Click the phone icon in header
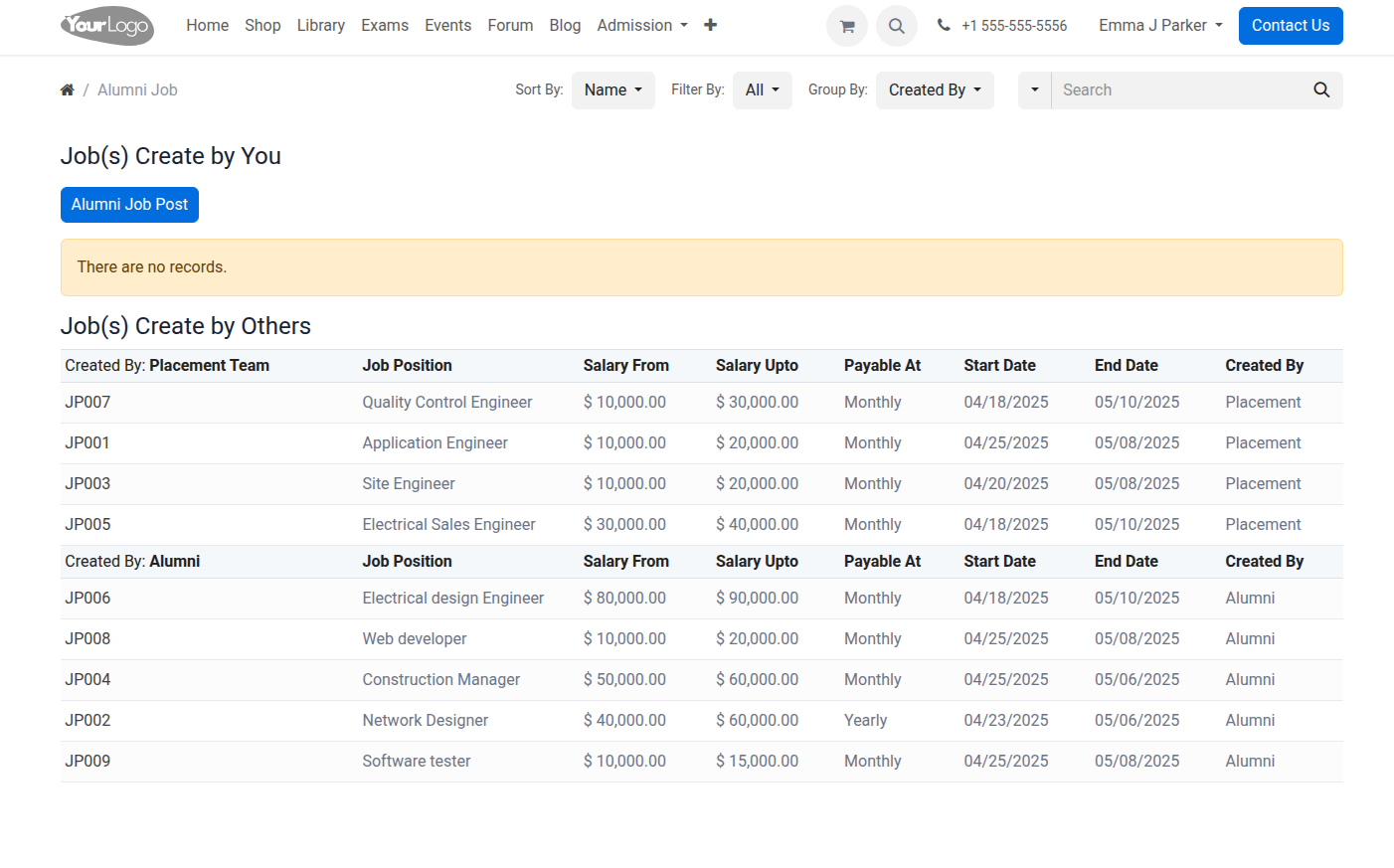 click(944, 26)
